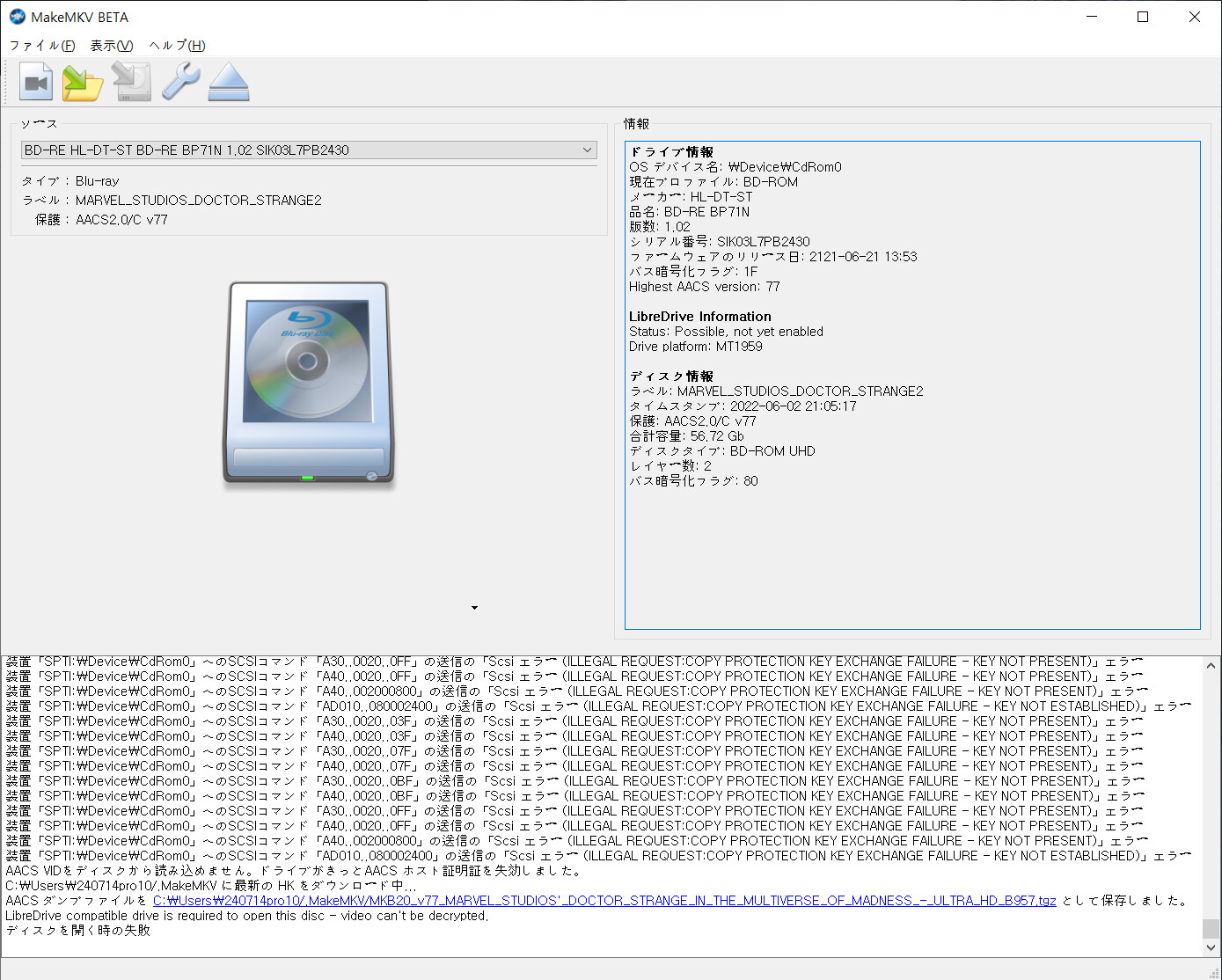The image size is (1222, 980).
Task: Click the 情報 panel label
Action: click(x=636, y=124)
